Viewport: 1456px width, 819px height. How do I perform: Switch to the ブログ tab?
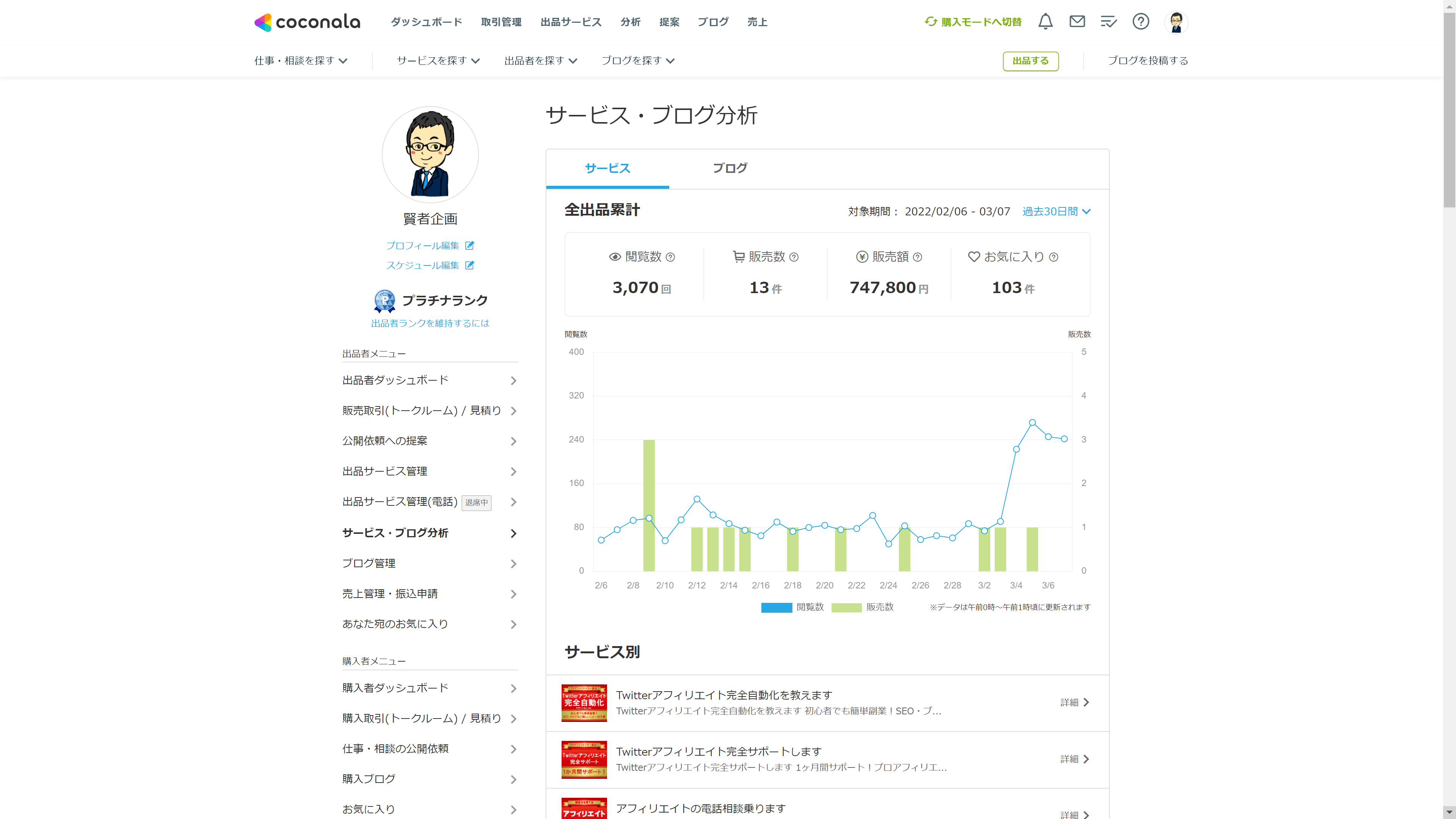click(x=729, y=168)
